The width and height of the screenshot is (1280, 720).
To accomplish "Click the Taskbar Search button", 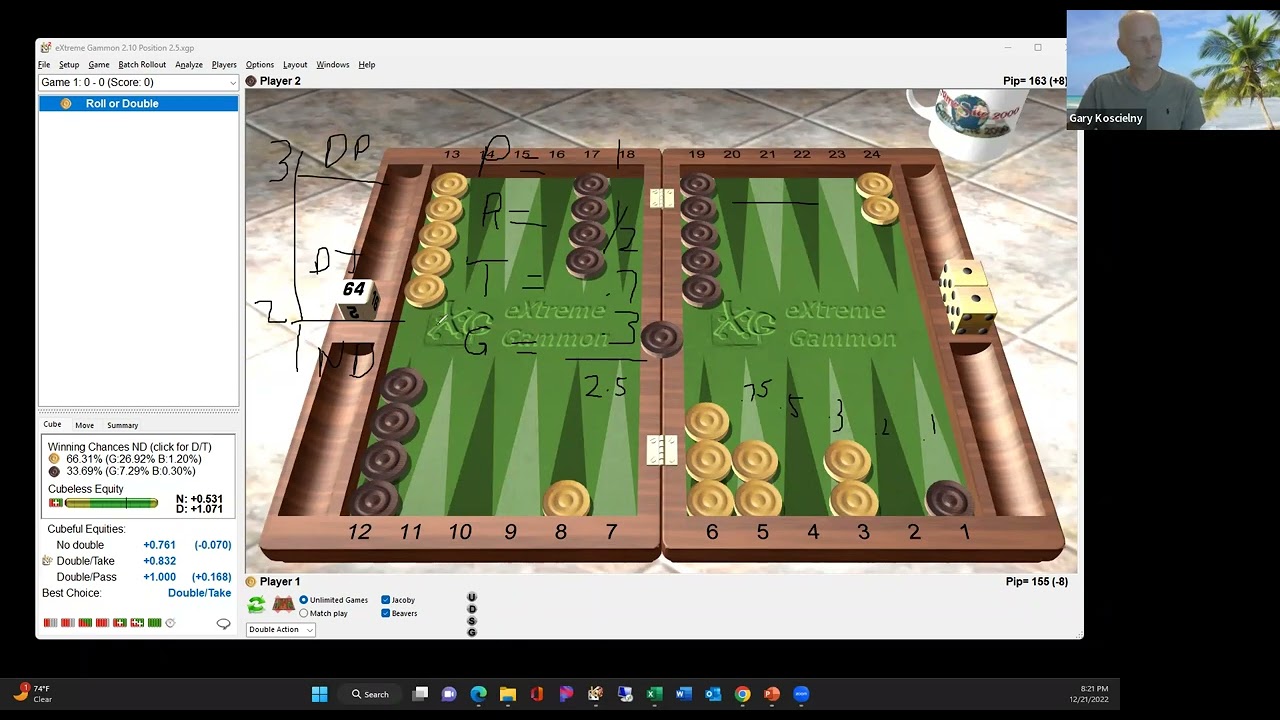I will point(370,694).
